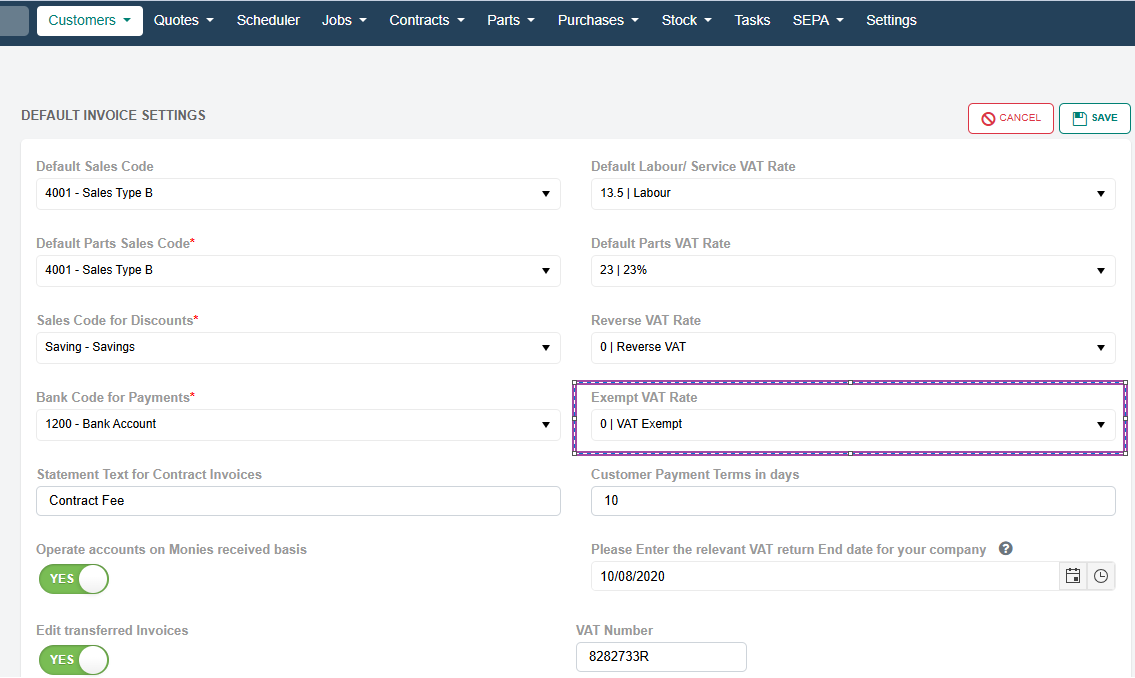
Task: Click the calendar icon beside VAT return date
Action: (1072, 576)
